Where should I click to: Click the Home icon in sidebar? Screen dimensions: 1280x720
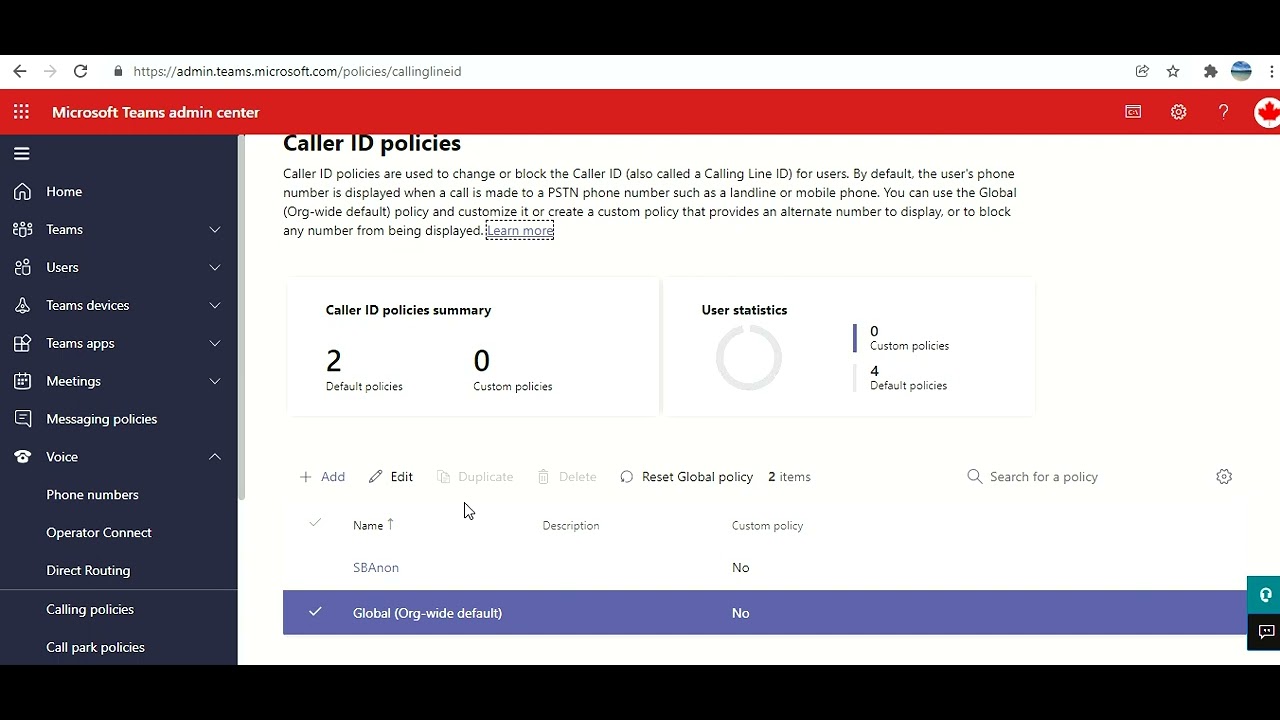point(22,191)
